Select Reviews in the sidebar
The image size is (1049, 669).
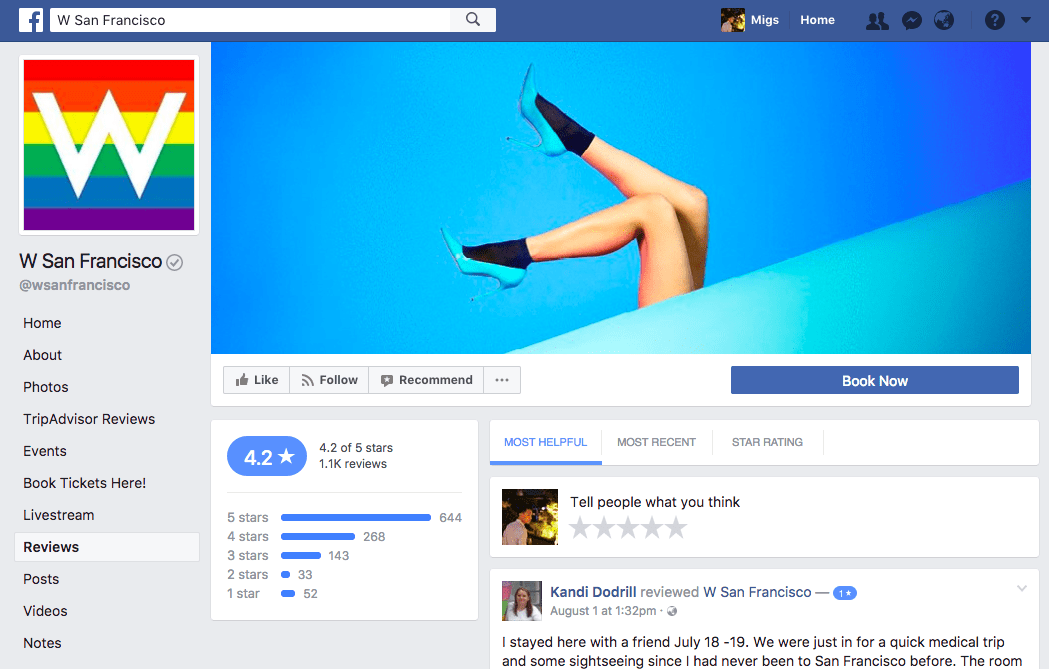click(x=107, y=547)
